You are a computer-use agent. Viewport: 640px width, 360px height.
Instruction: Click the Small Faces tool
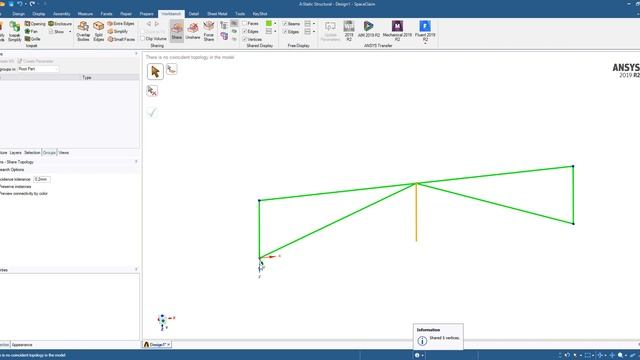(121, 39)
